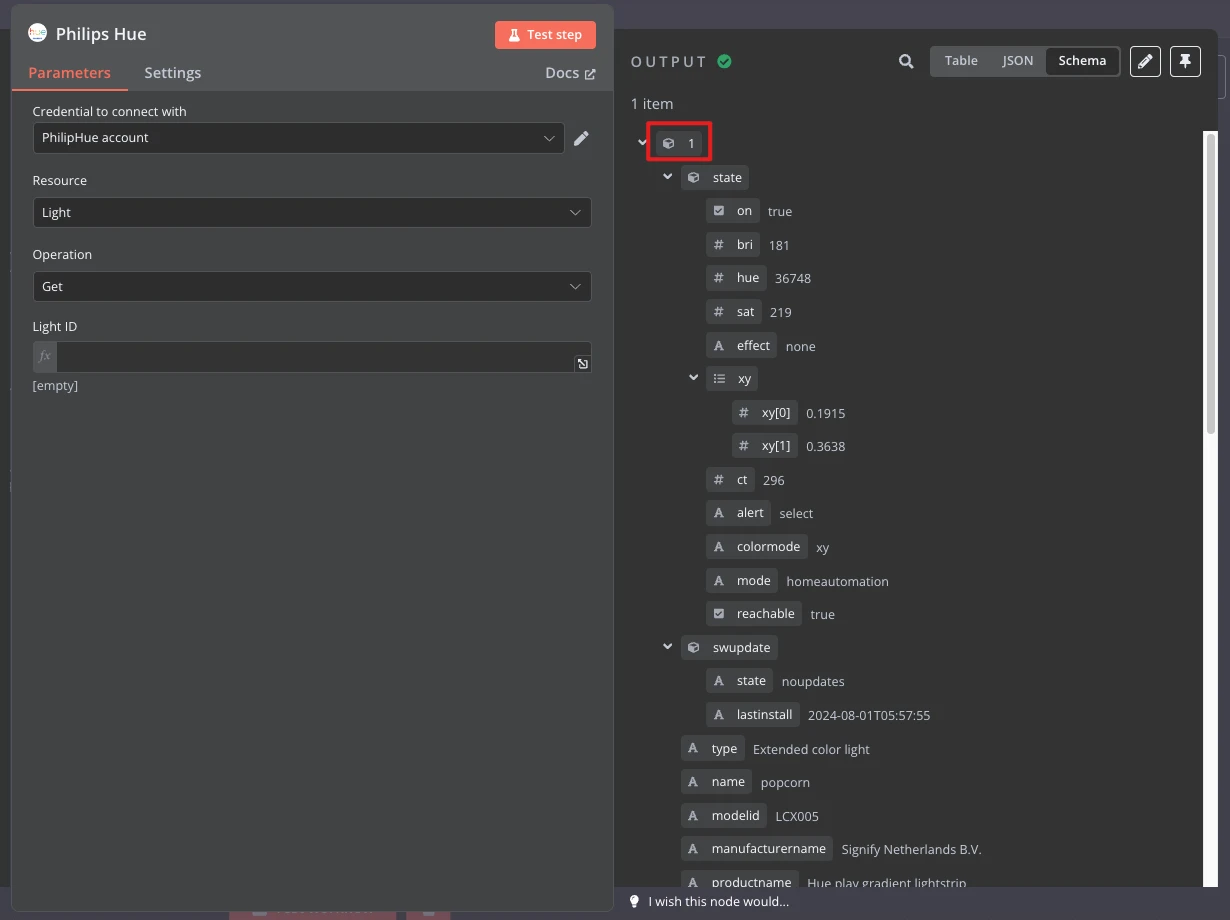Click the edit output pencil button
Viewport: 1230px width, 920px height.
pyautogui.click(x=1146, y=62)
